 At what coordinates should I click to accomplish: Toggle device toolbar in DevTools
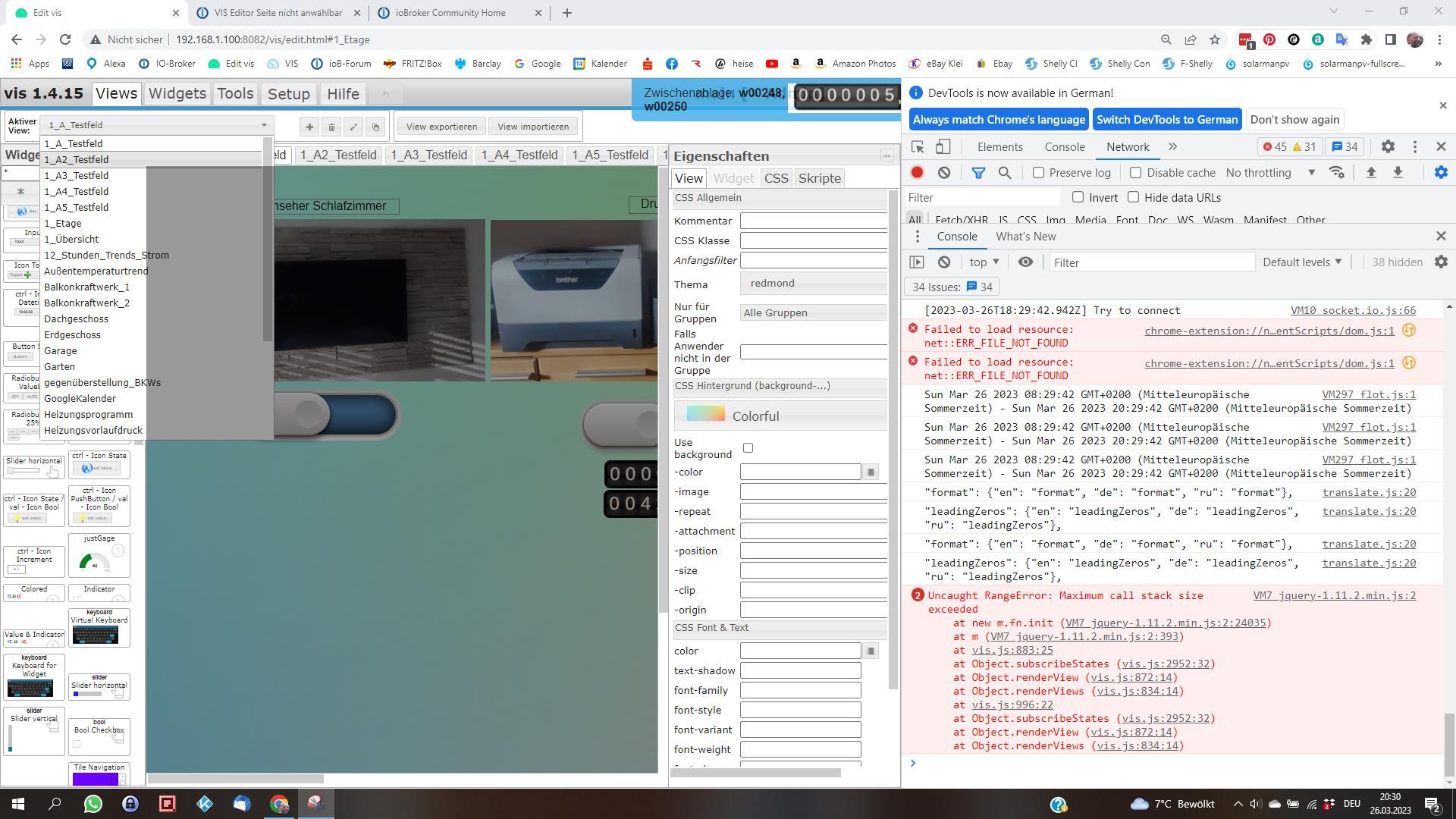point(943,147)
